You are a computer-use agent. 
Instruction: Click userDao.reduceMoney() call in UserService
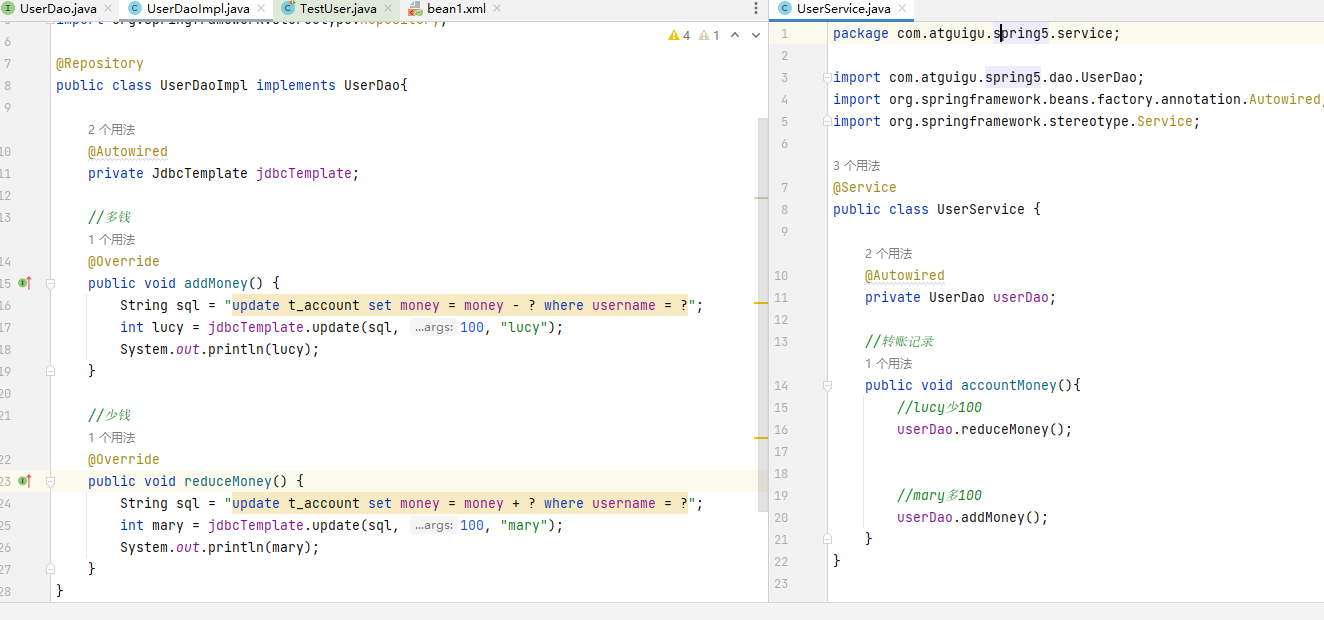click(985, 429)
